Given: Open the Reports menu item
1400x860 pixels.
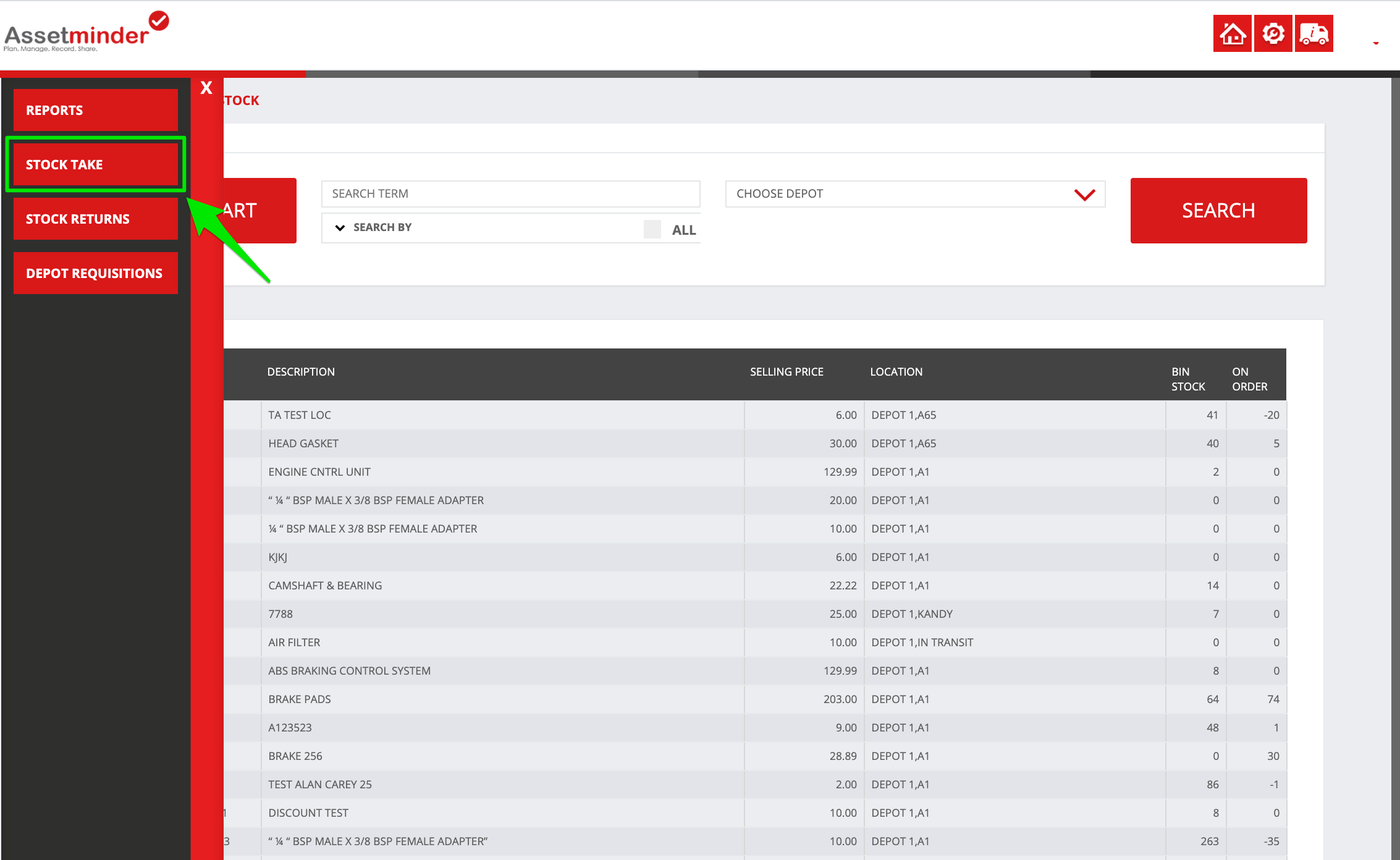Looking at the screenshot, I should tap(96, 110).
